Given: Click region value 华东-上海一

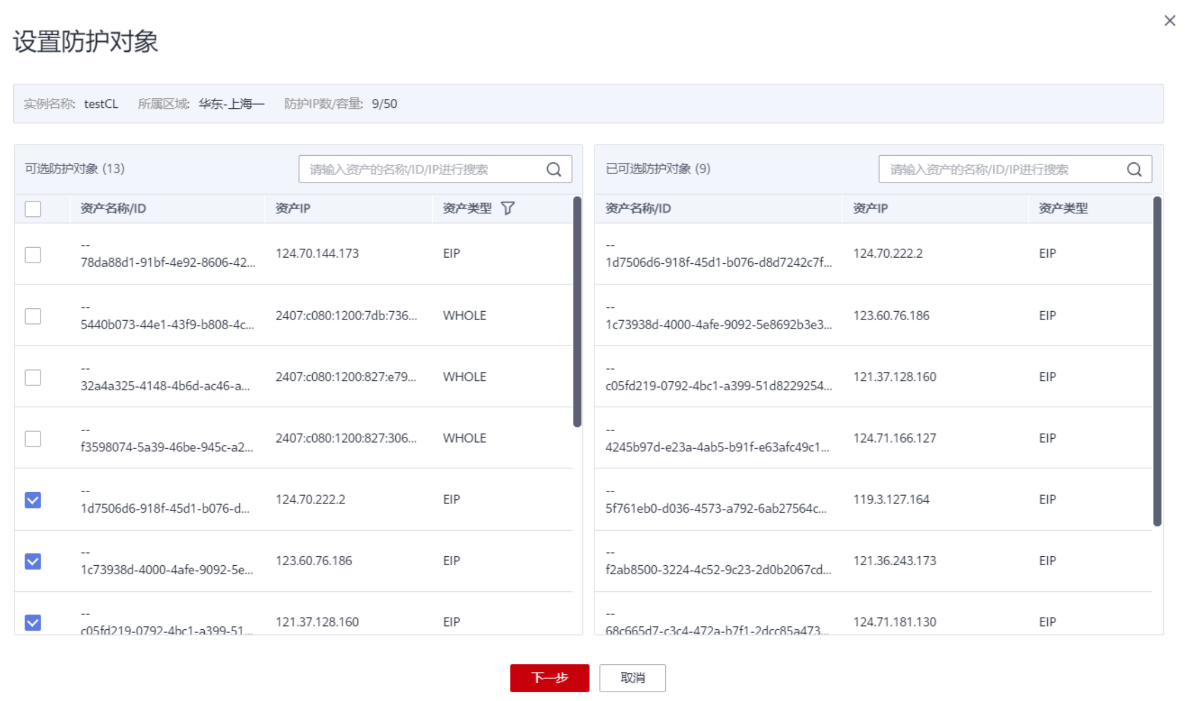Looking at the screenshot, I should 232,104.
